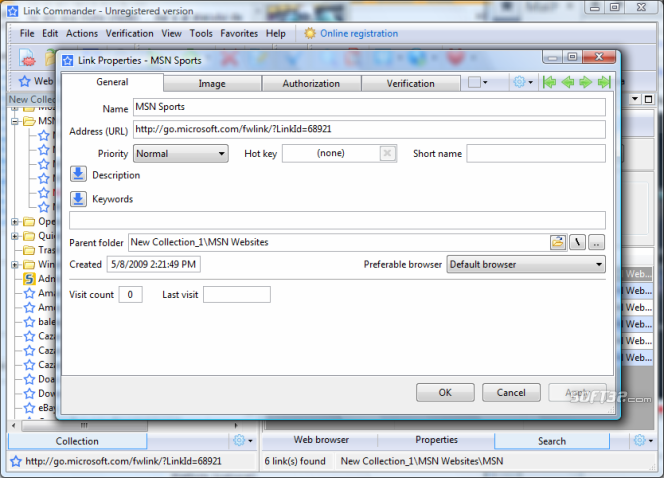Switch to the Search tab
The width and height of the screenshot is (664, 478).
pyautogui.click(x=552, y=441)
